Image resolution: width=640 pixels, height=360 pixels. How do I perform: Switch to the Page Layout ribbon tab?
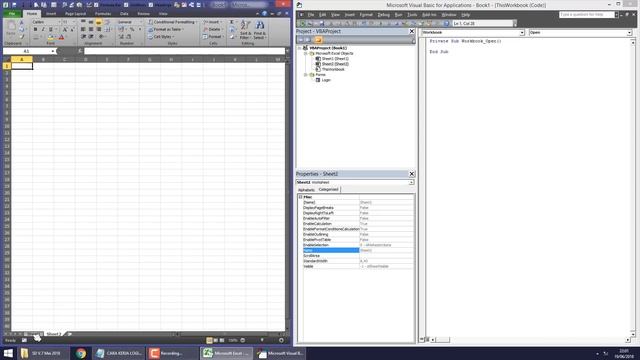coord(76,13)
